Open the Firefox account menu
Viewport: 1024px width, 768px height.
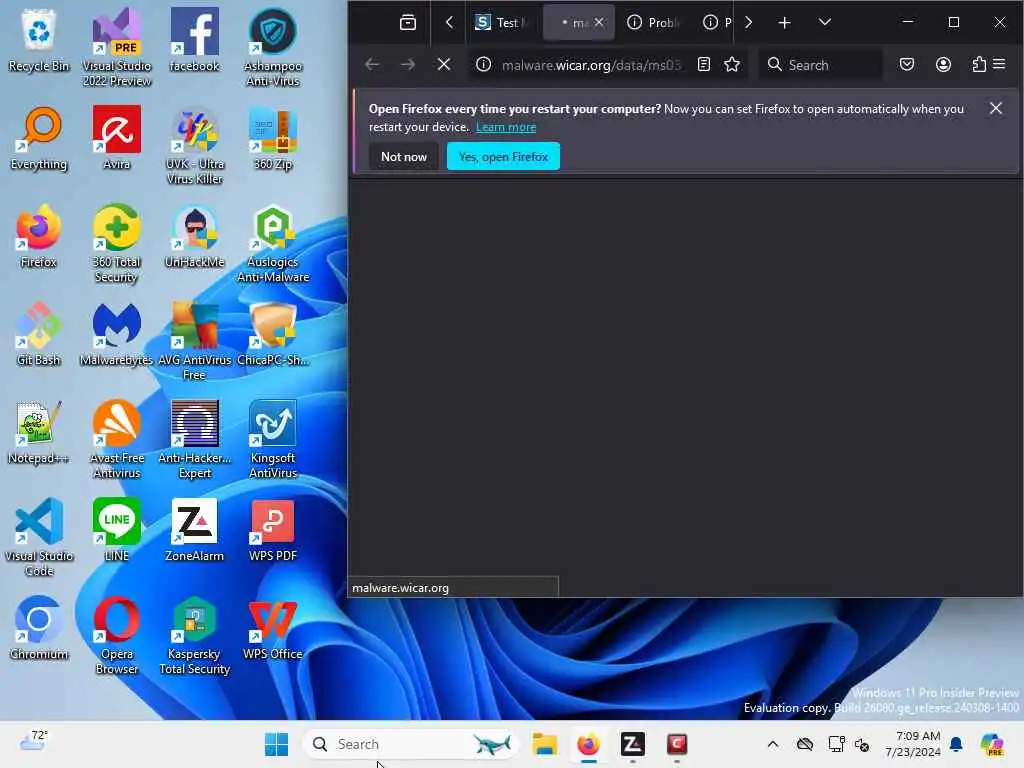coord(943,64)
